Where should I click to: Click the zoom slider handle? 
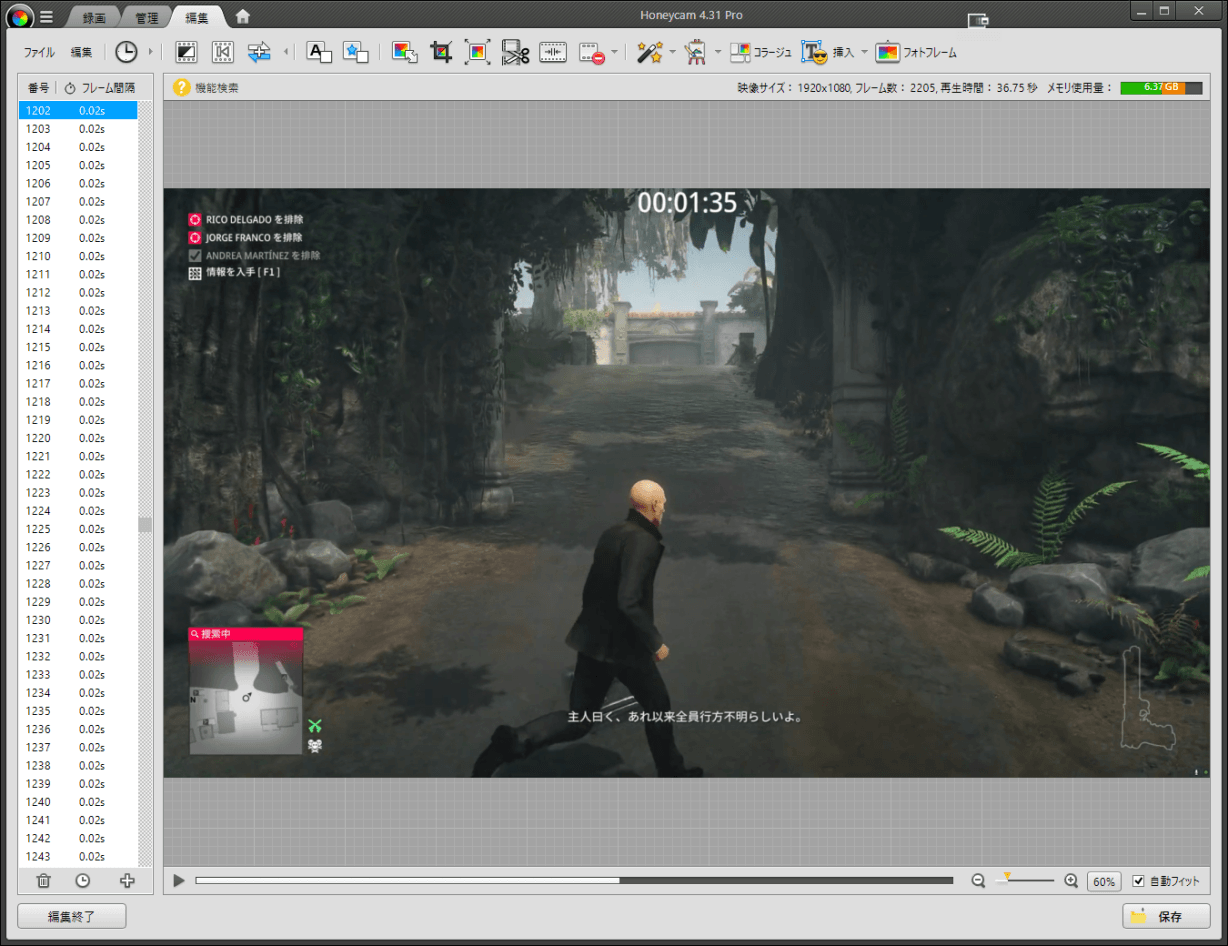coord(1007,878)
